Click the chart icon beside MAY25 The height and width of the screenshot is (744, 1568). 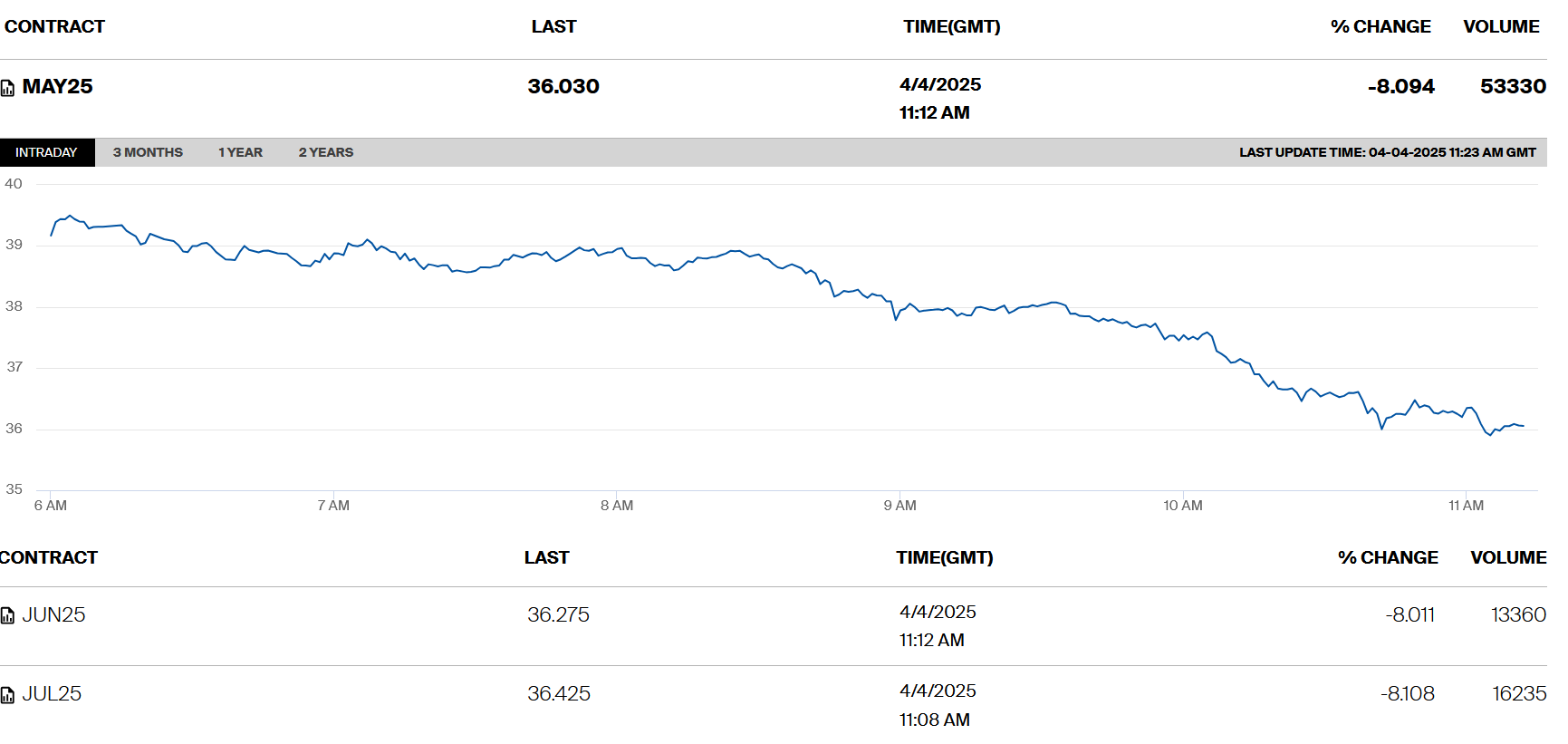[7, 88]
